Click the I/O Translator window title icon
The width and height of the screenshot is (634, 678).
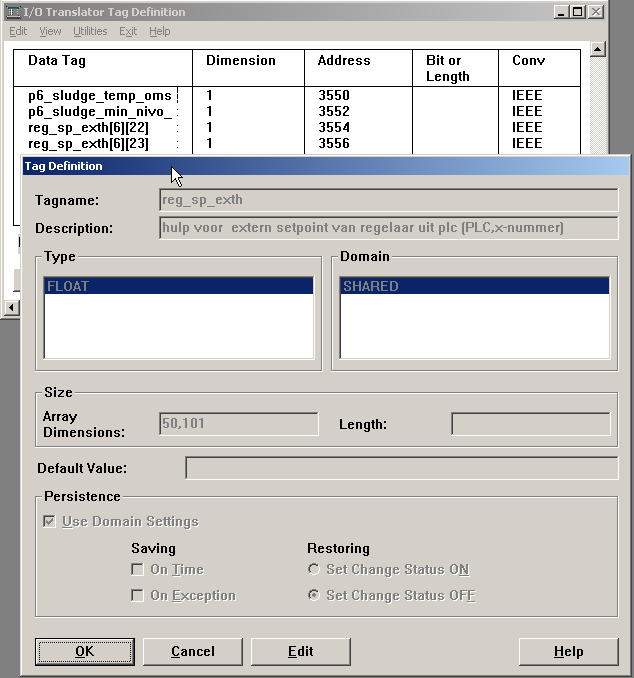coord(13,12)
